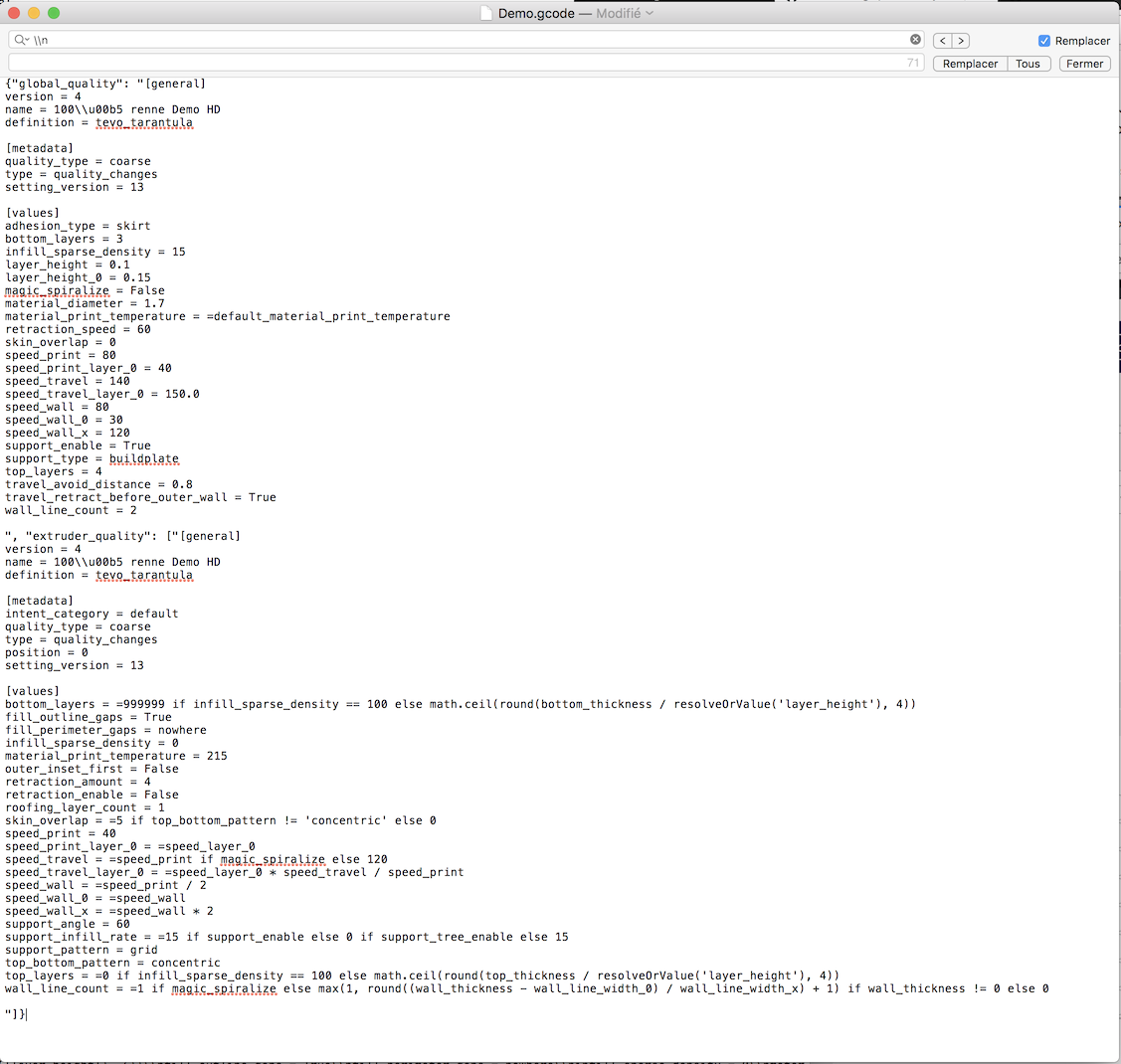Click the line 'position = 0'

tap(47, 652)
